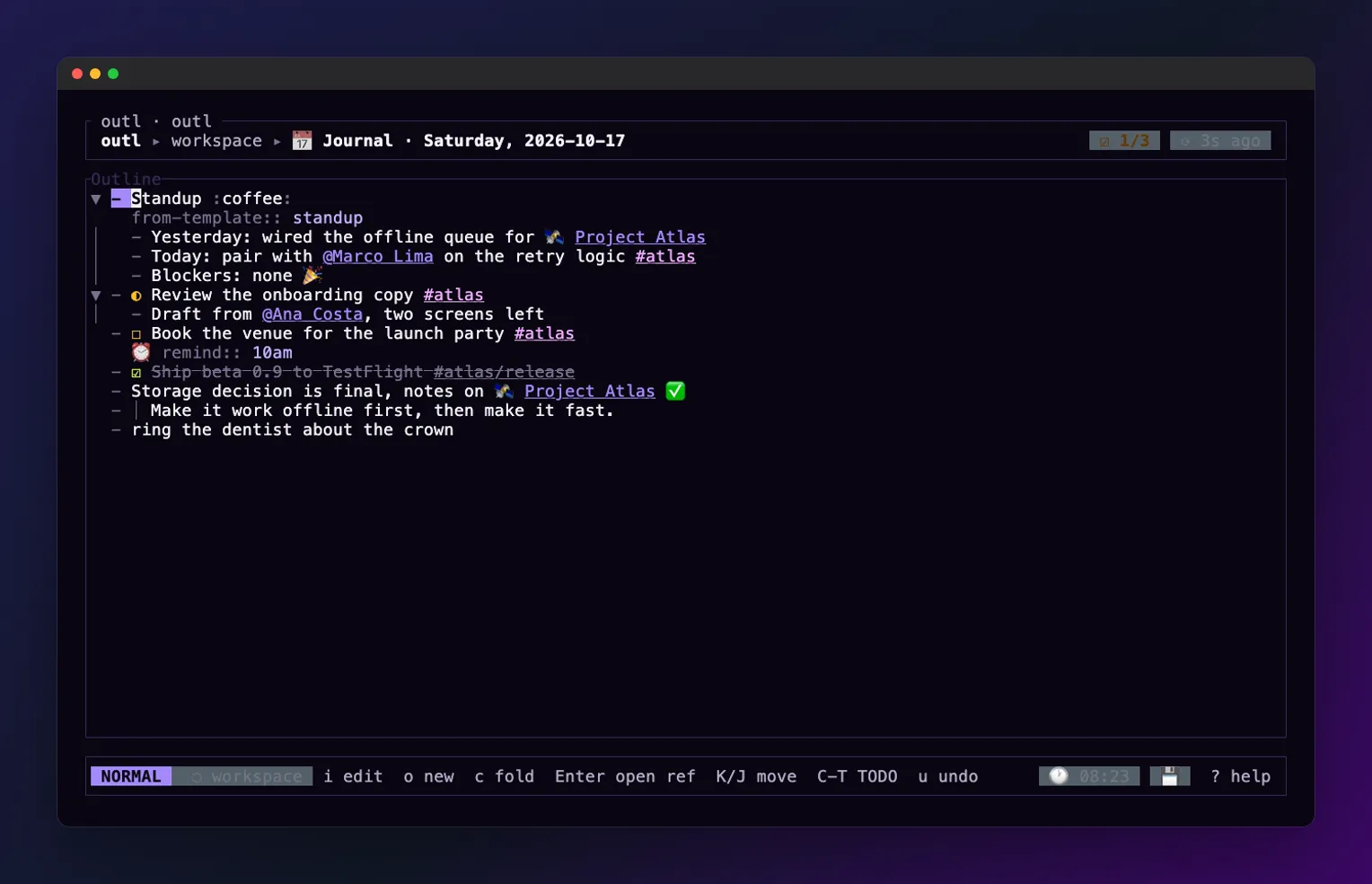The image size is (1372, 884).
Task: Open the #atlas tag in the Today row
Action: pos(665,256)
